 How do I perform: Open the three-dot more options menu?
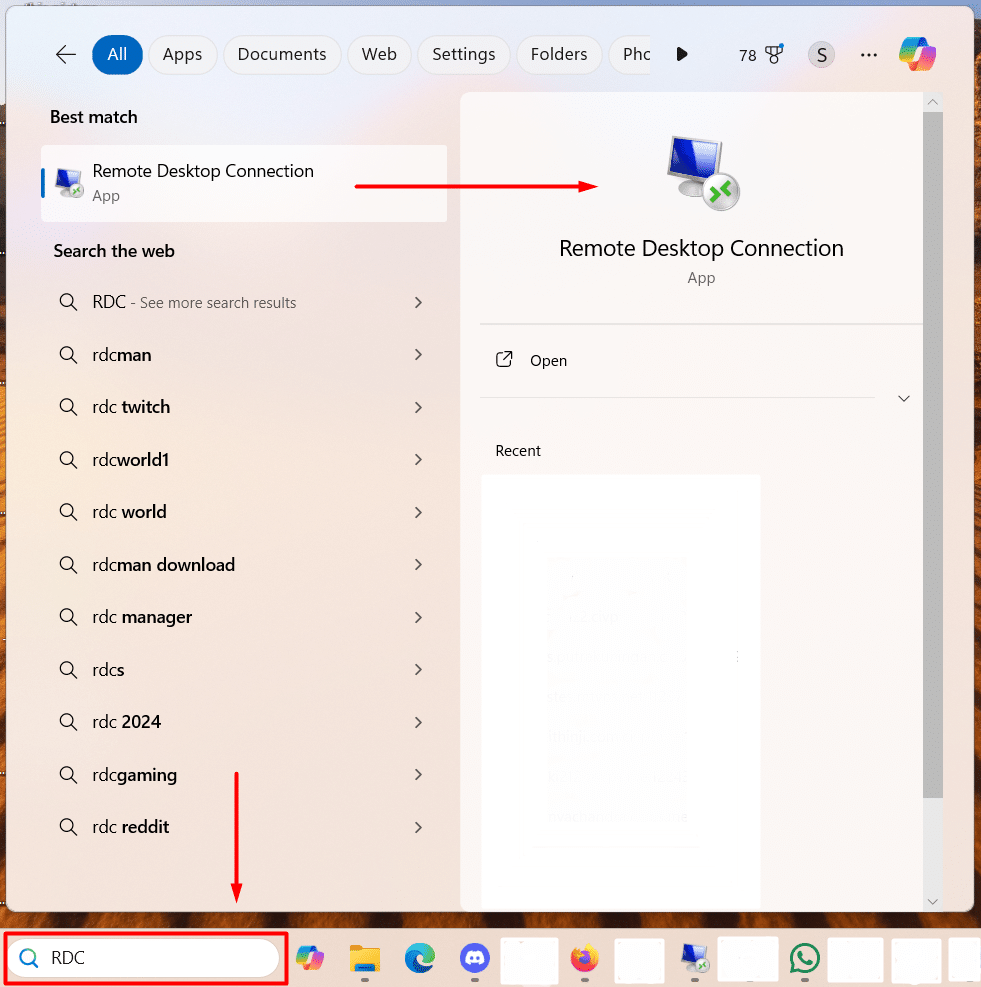pos(869,55)
